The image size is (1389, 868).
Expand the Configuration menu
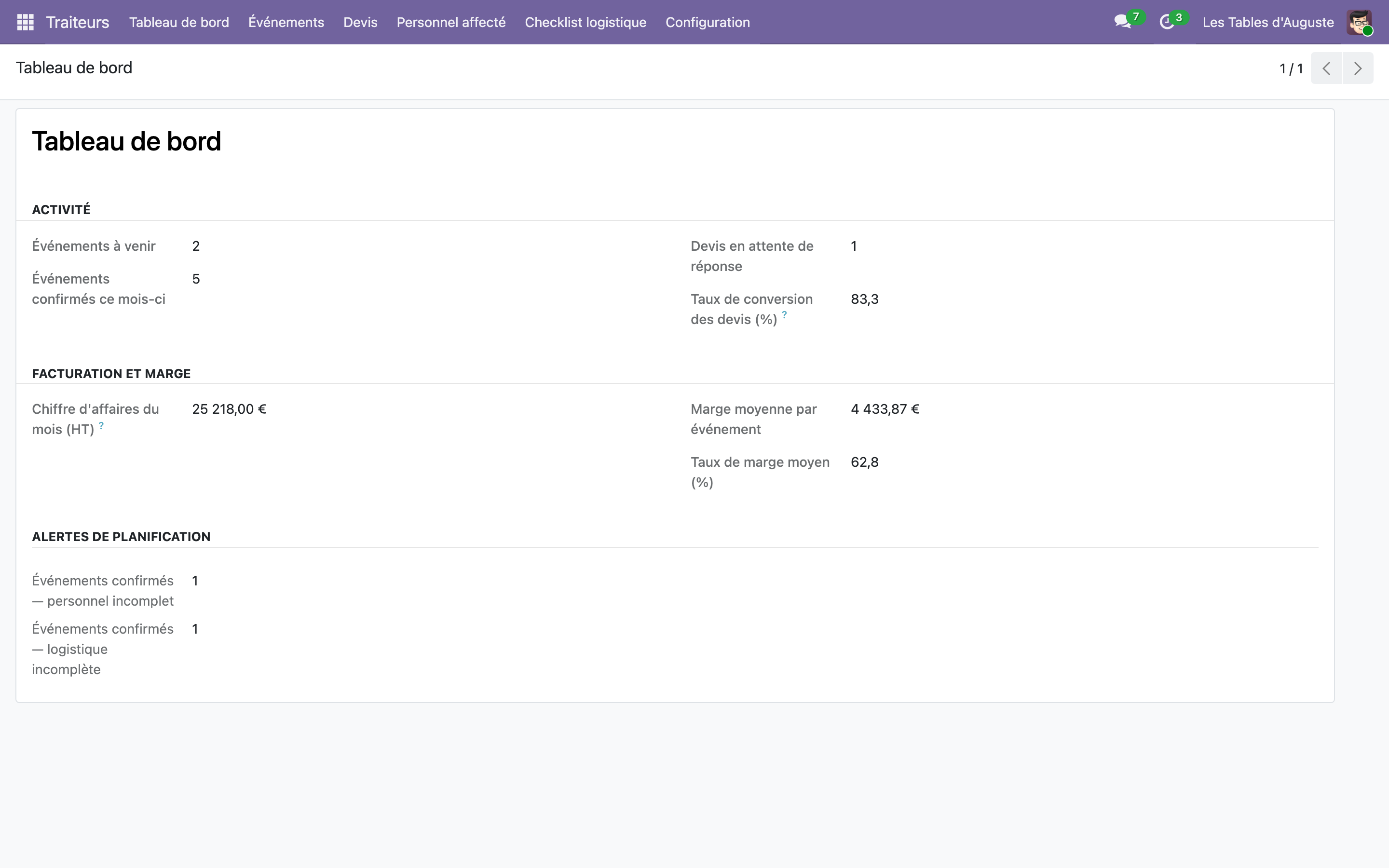[x=708, y=22]
